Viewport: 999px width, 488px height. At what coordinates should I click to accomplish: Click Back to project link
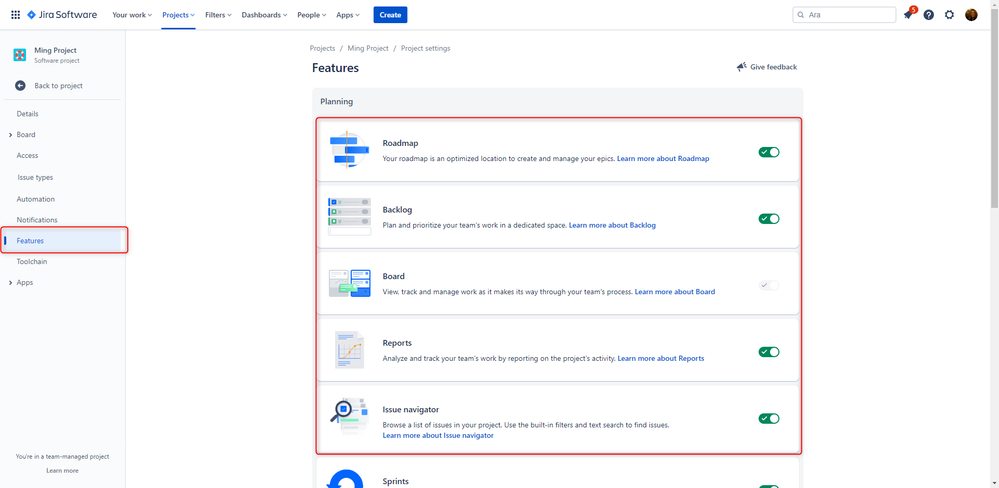(59, 85)
